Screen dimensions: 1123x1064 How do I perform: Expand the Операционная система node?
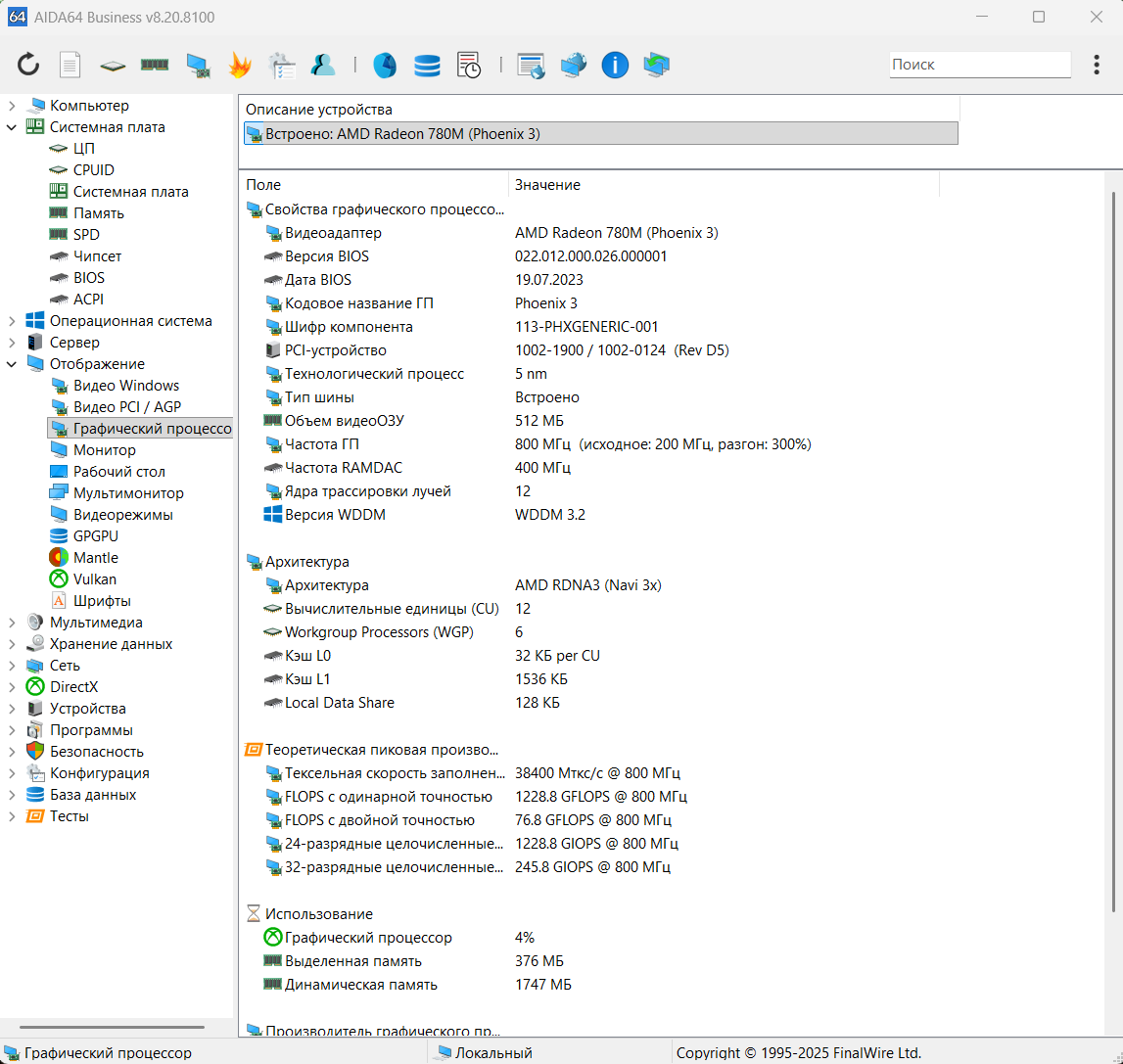(12, 321)
